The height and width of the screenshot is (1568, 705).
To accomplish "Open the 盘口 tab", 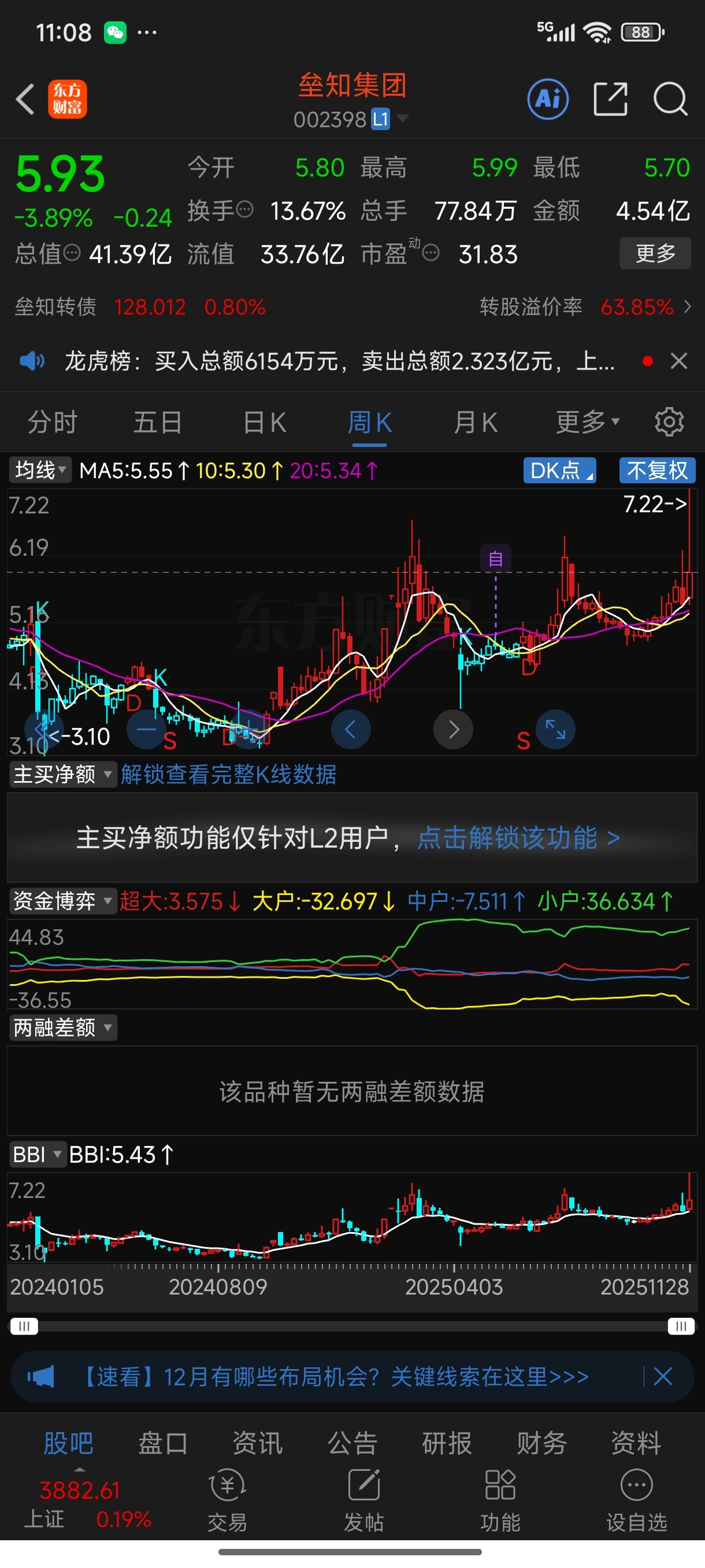I will tap(163, 1443).
